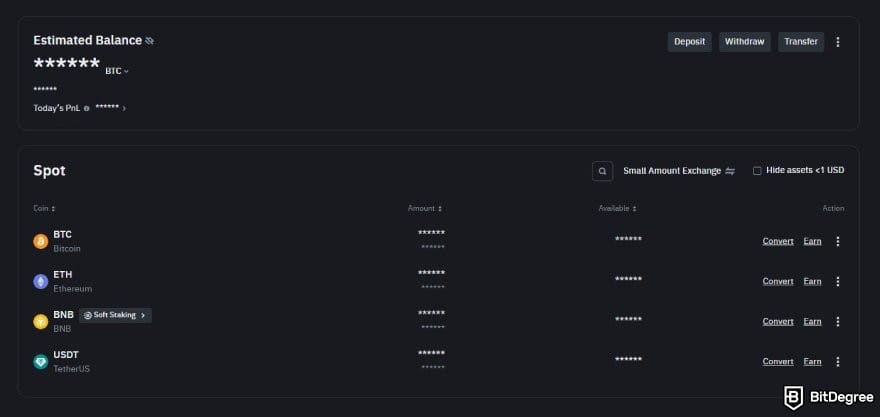Click the USDT coin name text
The height and width of the screenshot is (417, 880).
(66, 355)
